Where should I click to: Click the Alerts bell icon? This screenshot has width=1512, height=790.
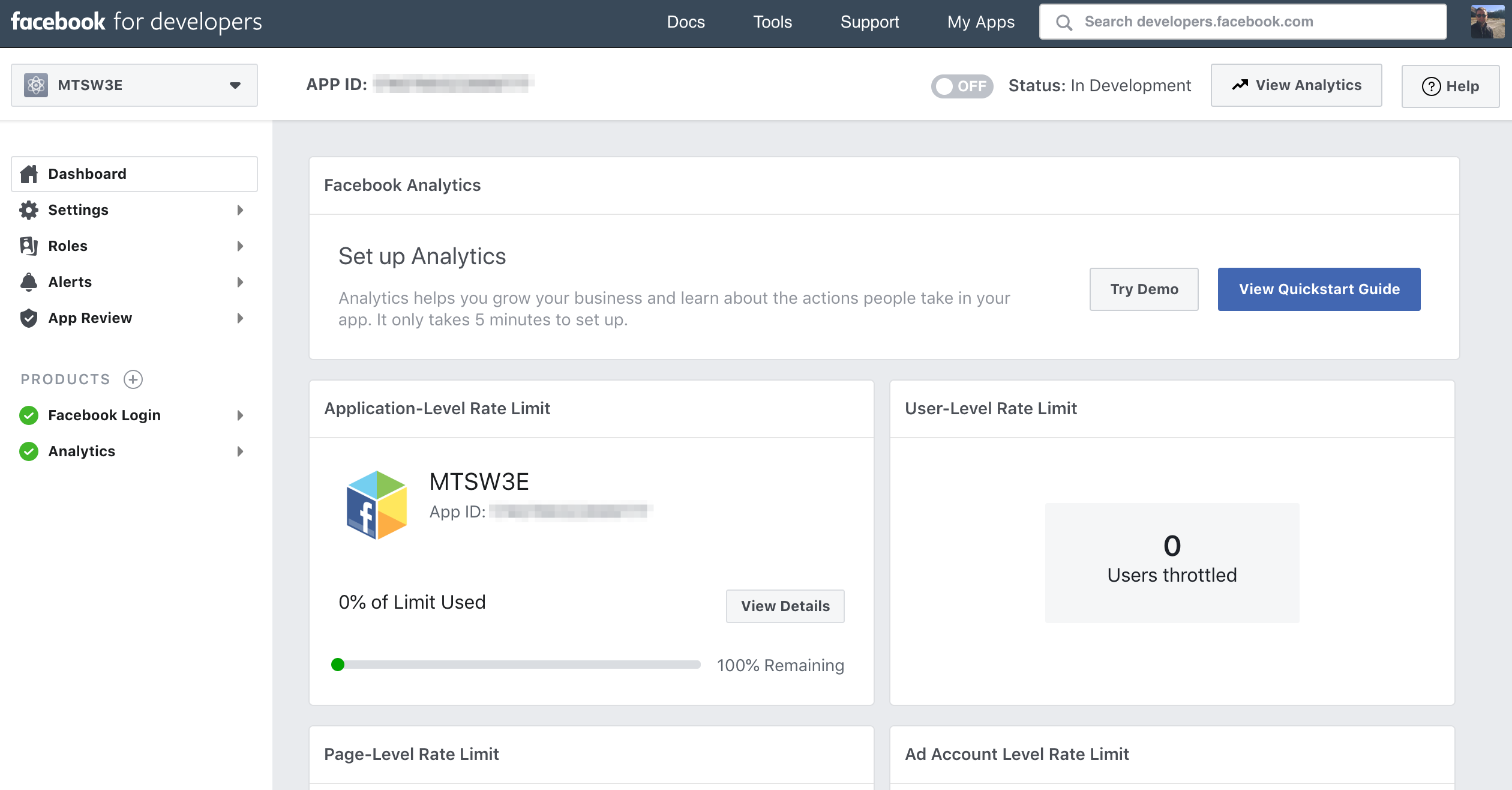pyautogui.click(x=29, y=282)
